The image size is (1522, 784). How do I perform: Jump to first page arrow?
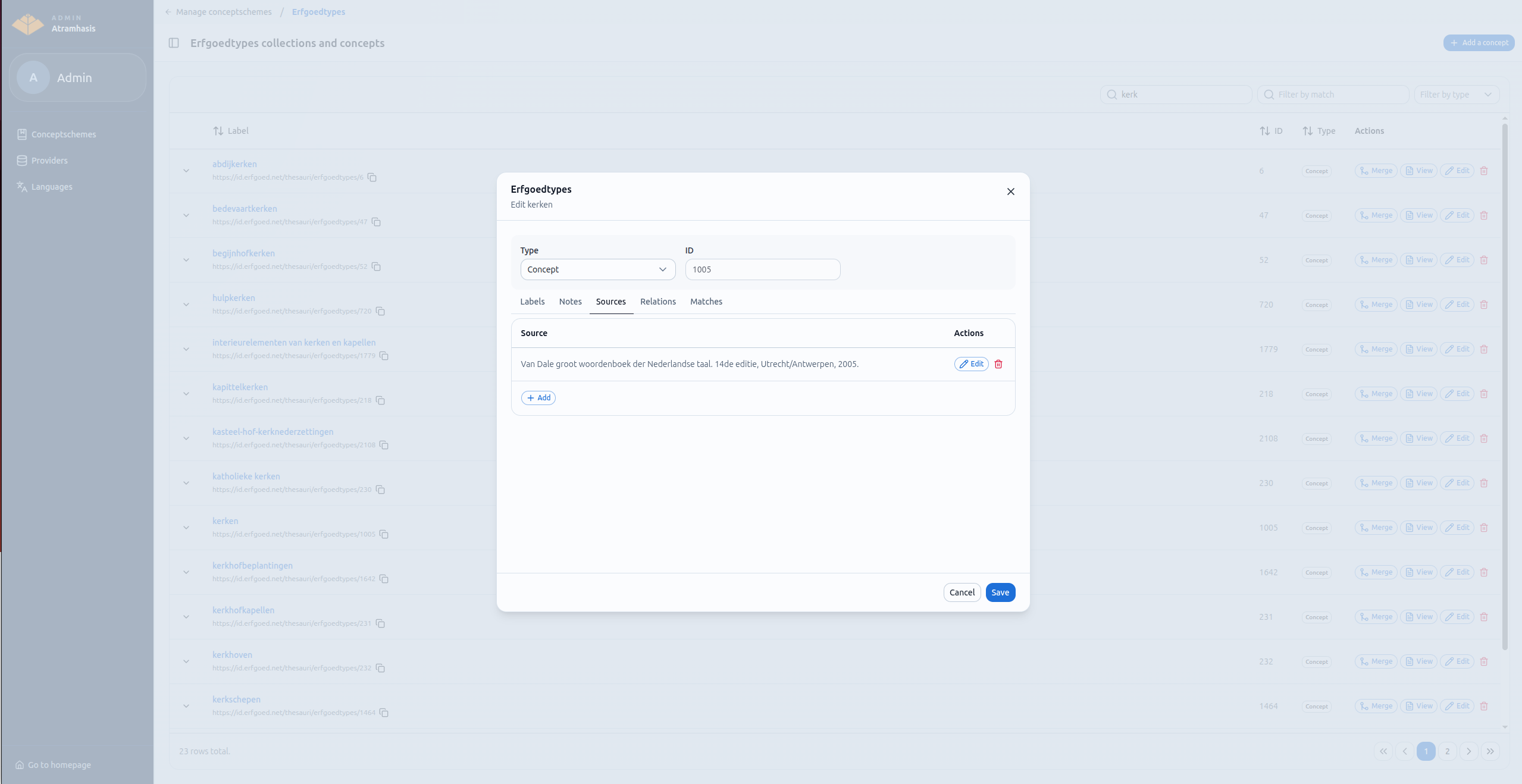pos(1383,751)
